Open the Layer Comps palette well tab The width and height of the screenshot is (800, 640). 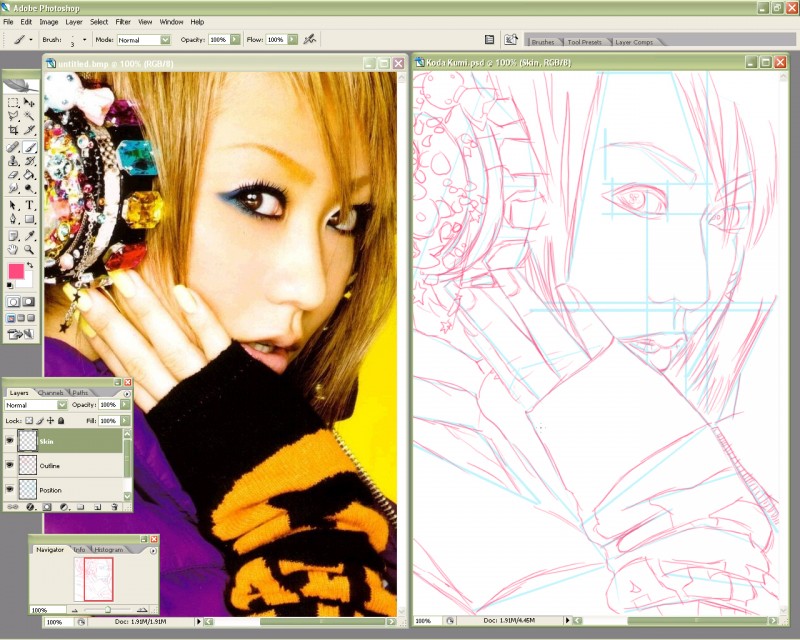click(634, 42)
